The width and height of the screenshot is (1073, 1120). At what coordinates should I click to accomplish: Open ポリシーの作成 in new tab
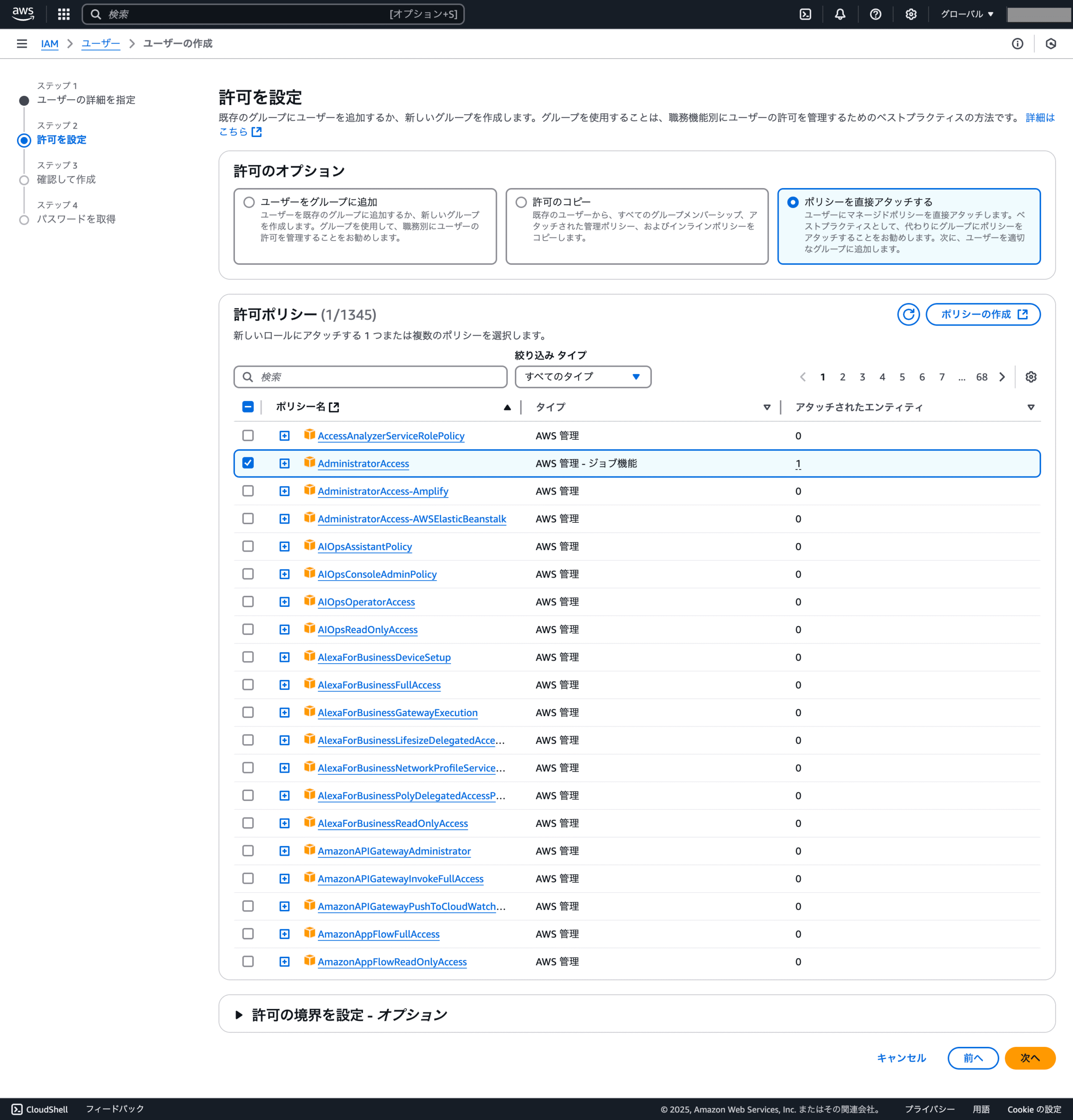983,314
